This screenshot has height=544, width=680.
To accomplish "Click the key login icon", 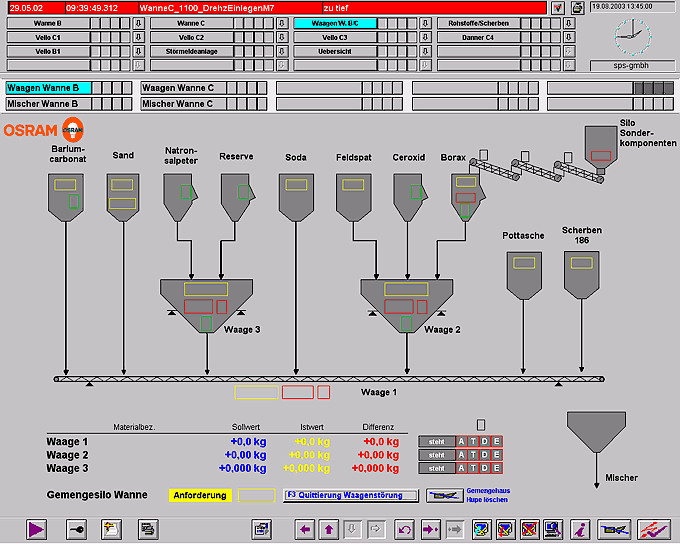I will [x=77, y=529].
